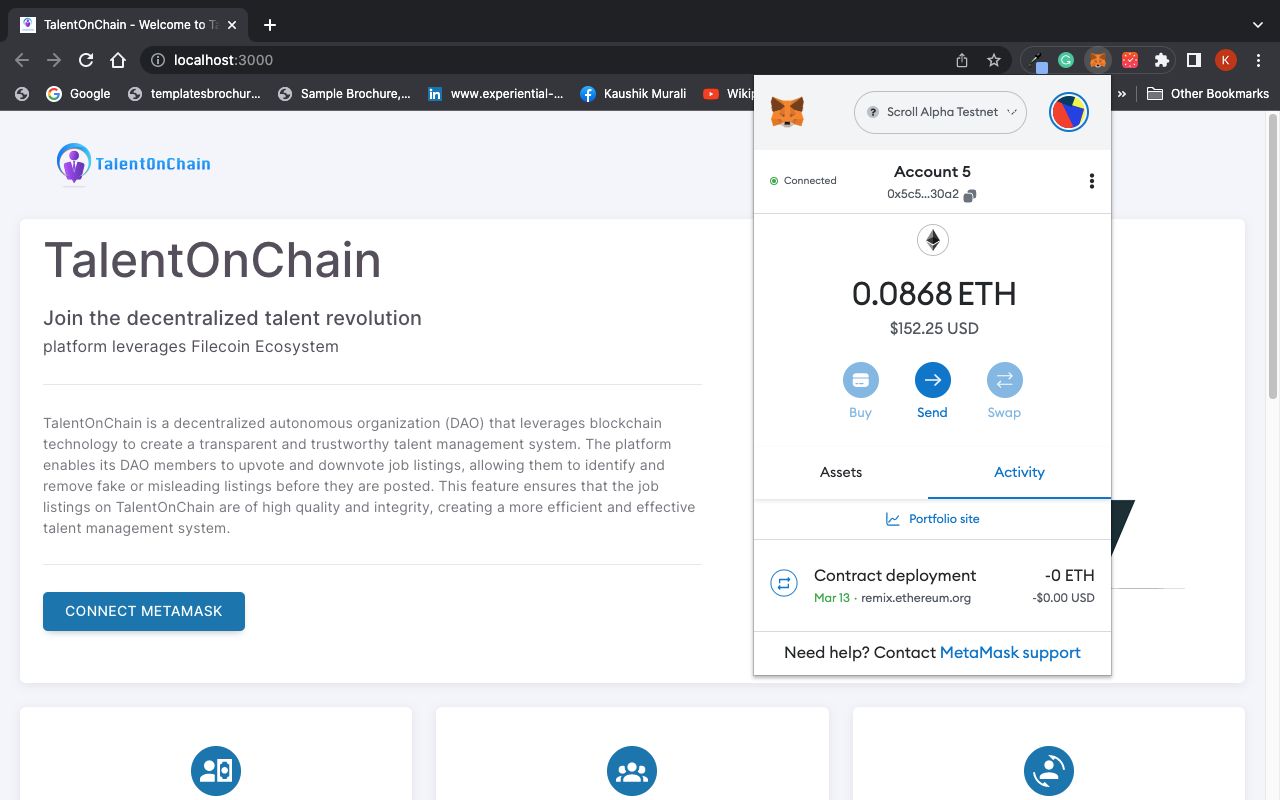This screenshot has width=1280, height=800.
Task: Click the TalentOnChain logo
Action: (134, 164)
